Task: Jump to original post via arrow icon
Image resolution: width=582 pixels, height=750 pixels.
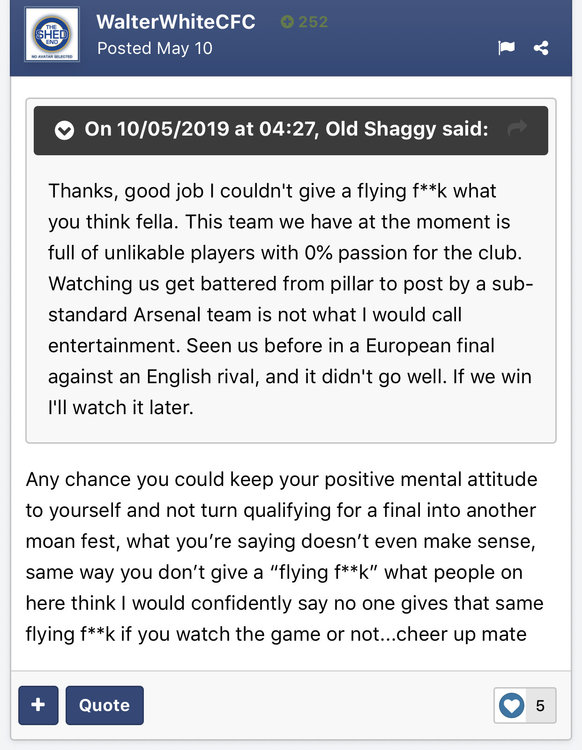Action: (517, 128)
